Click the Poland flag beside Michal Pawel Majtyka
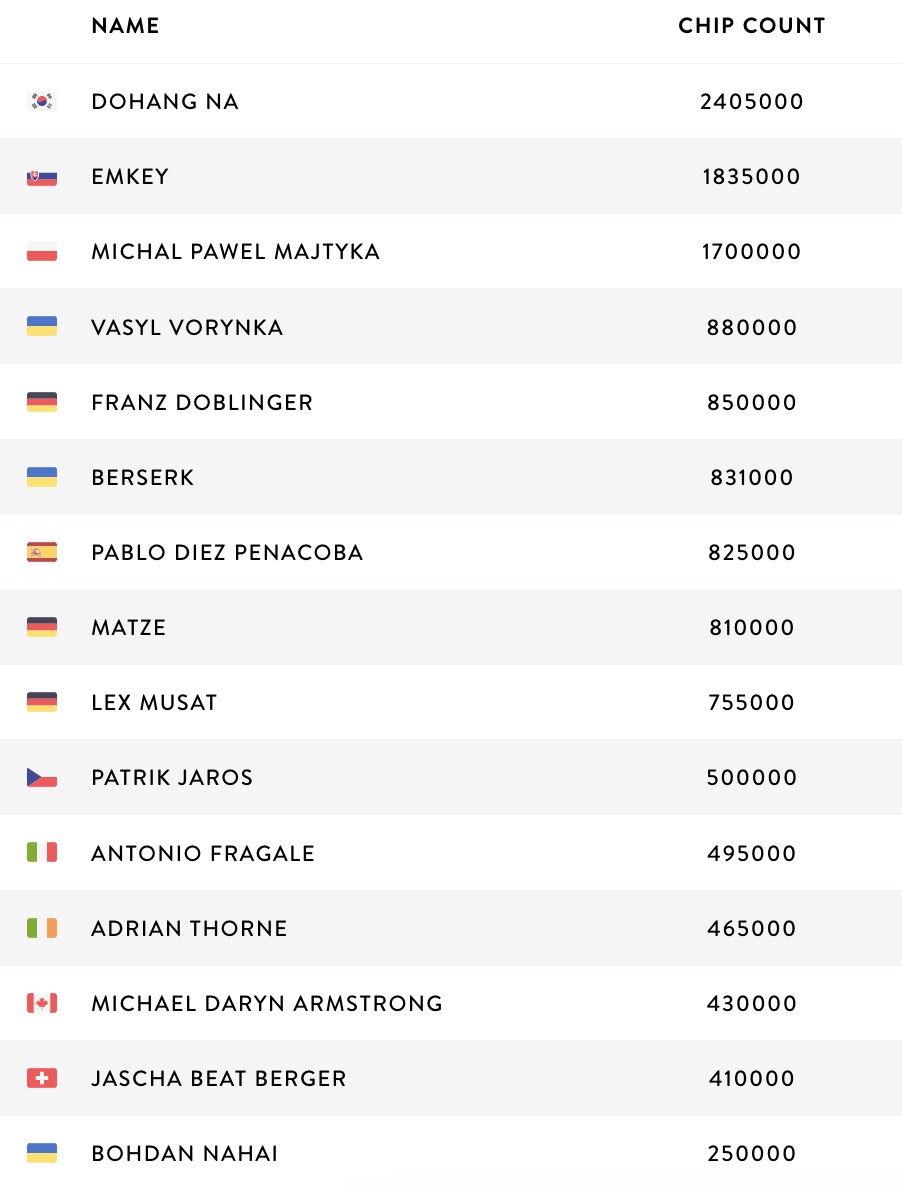Viewport: 902px width, 1186px height. click(42, 252)
